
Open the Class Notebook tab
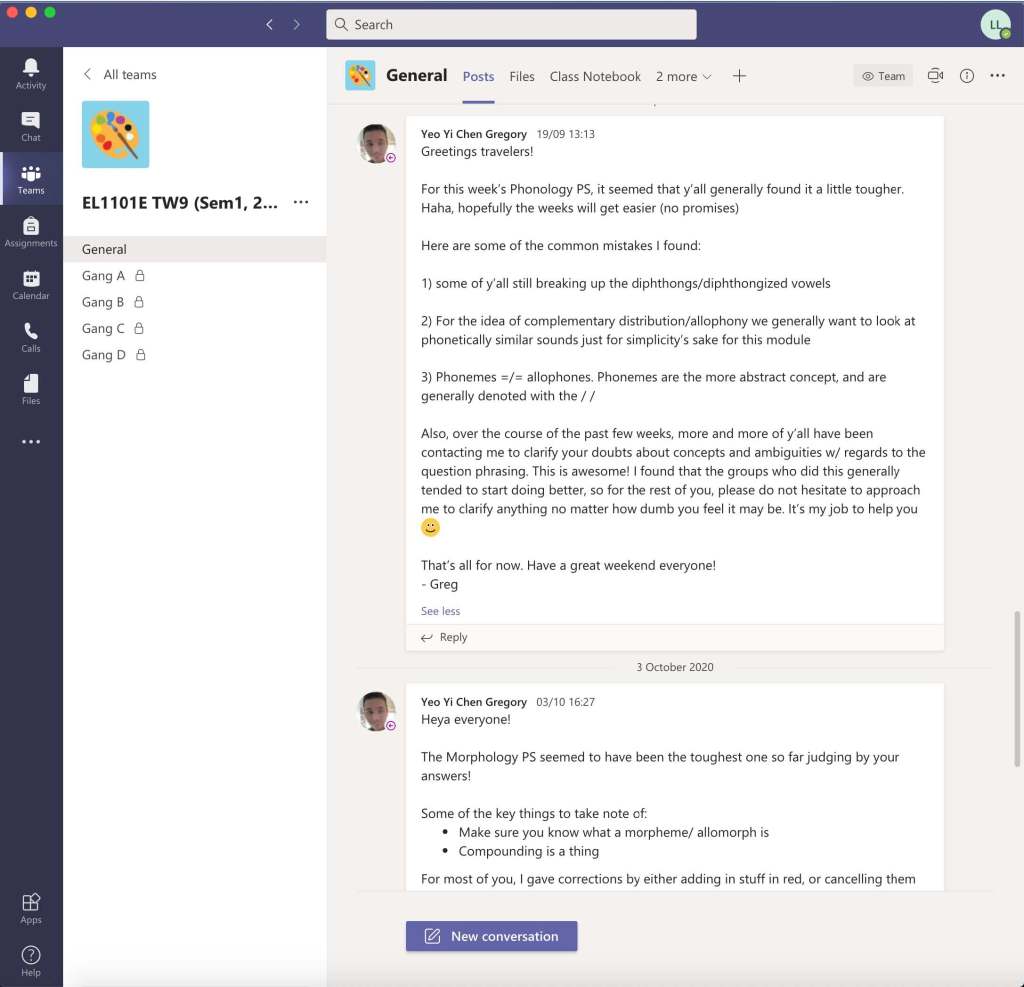(595, 76)
